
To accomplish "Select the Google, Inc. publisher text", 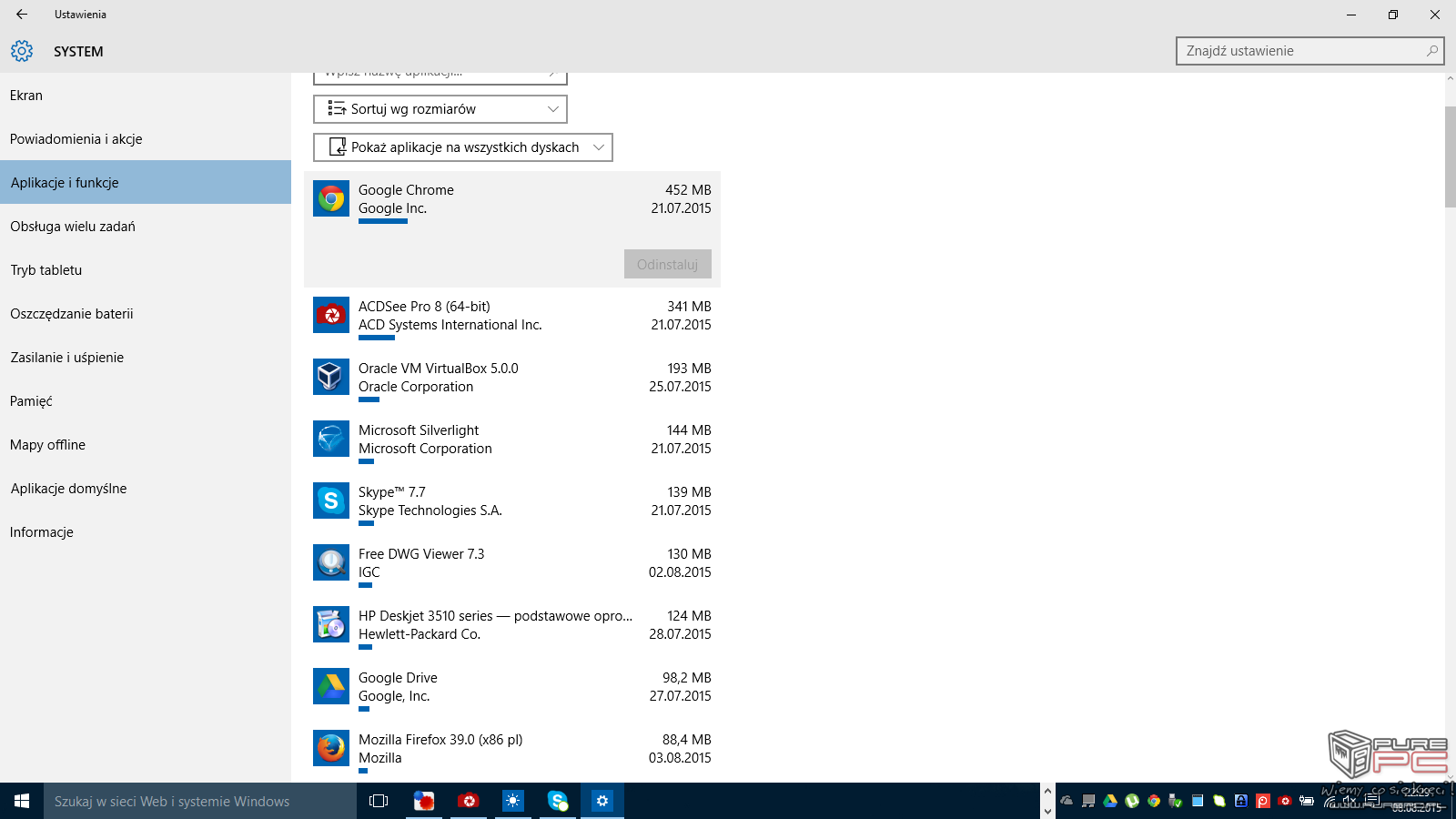I will [394, 695].
